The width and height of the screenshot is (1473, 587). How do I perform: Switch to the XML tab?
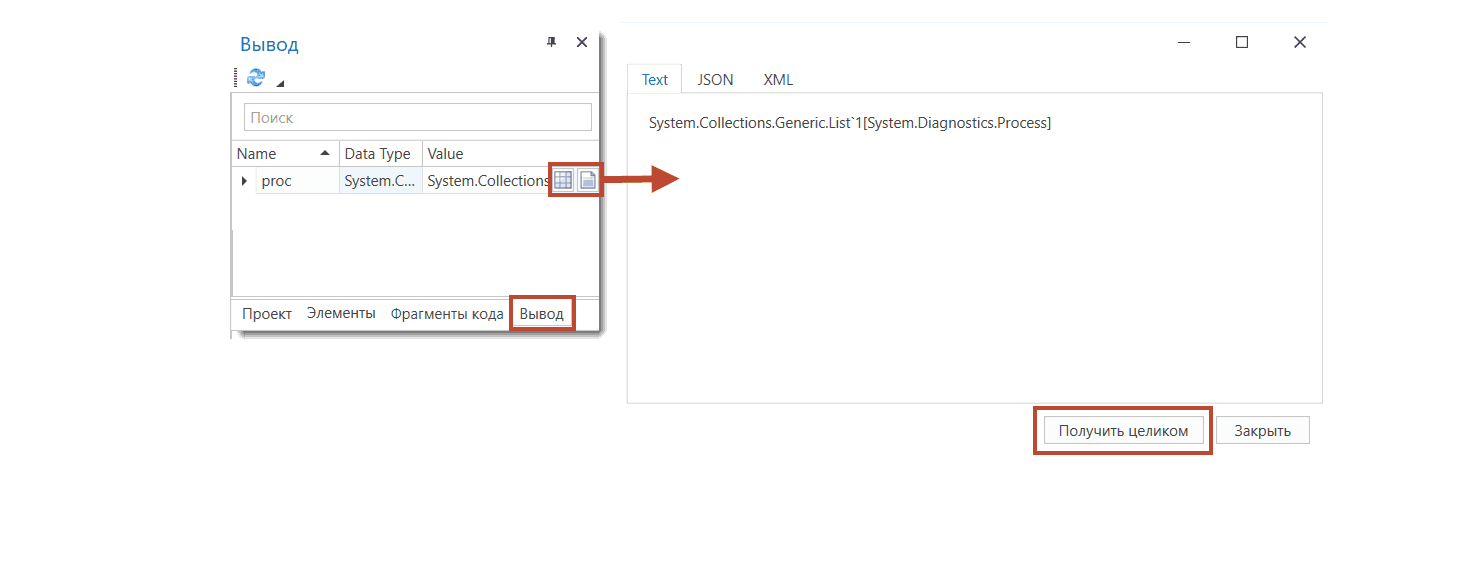point(778,80)
